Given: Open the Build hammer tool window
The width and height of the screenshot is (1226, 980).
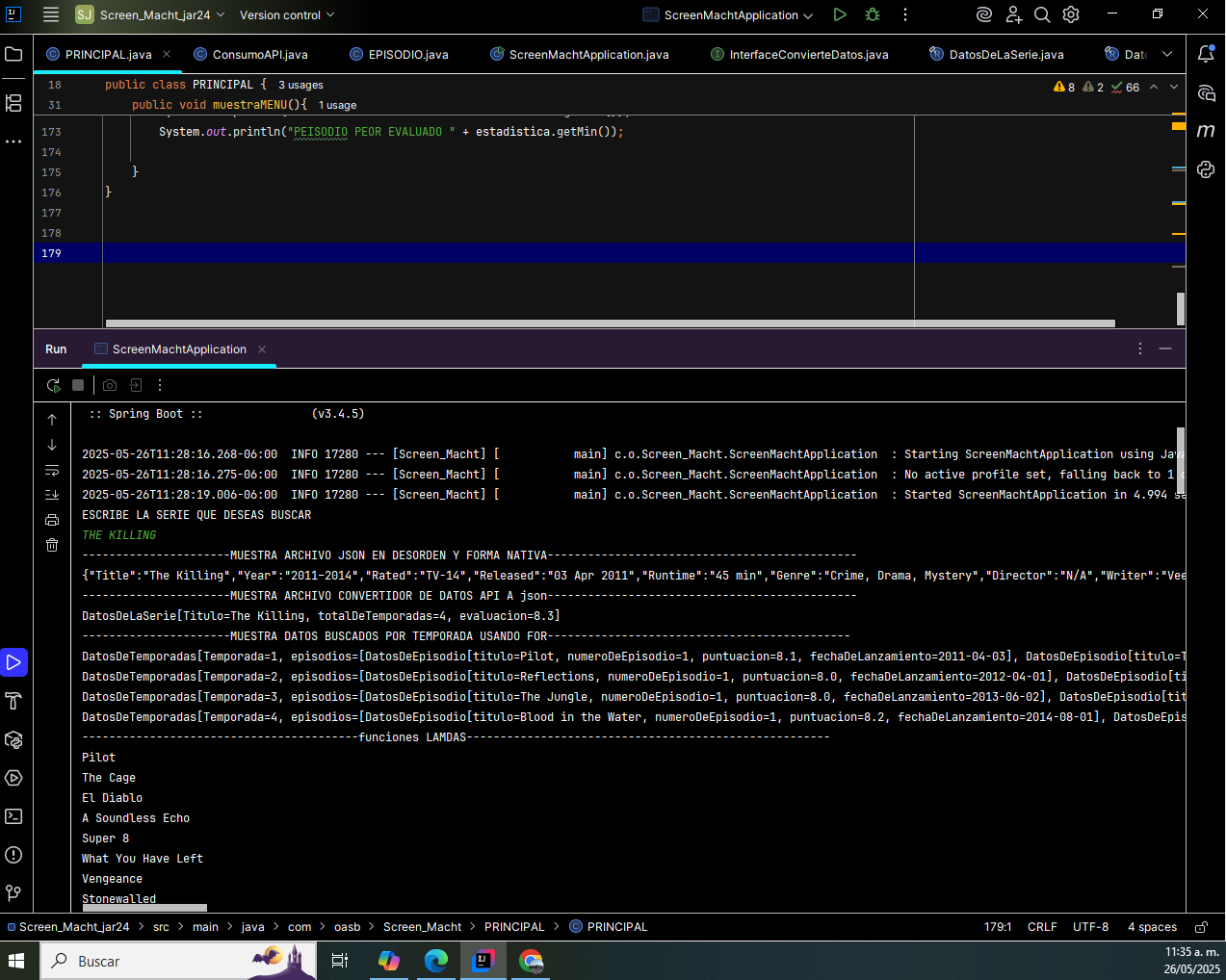Looking at the screenshot, I should (13, 701).
